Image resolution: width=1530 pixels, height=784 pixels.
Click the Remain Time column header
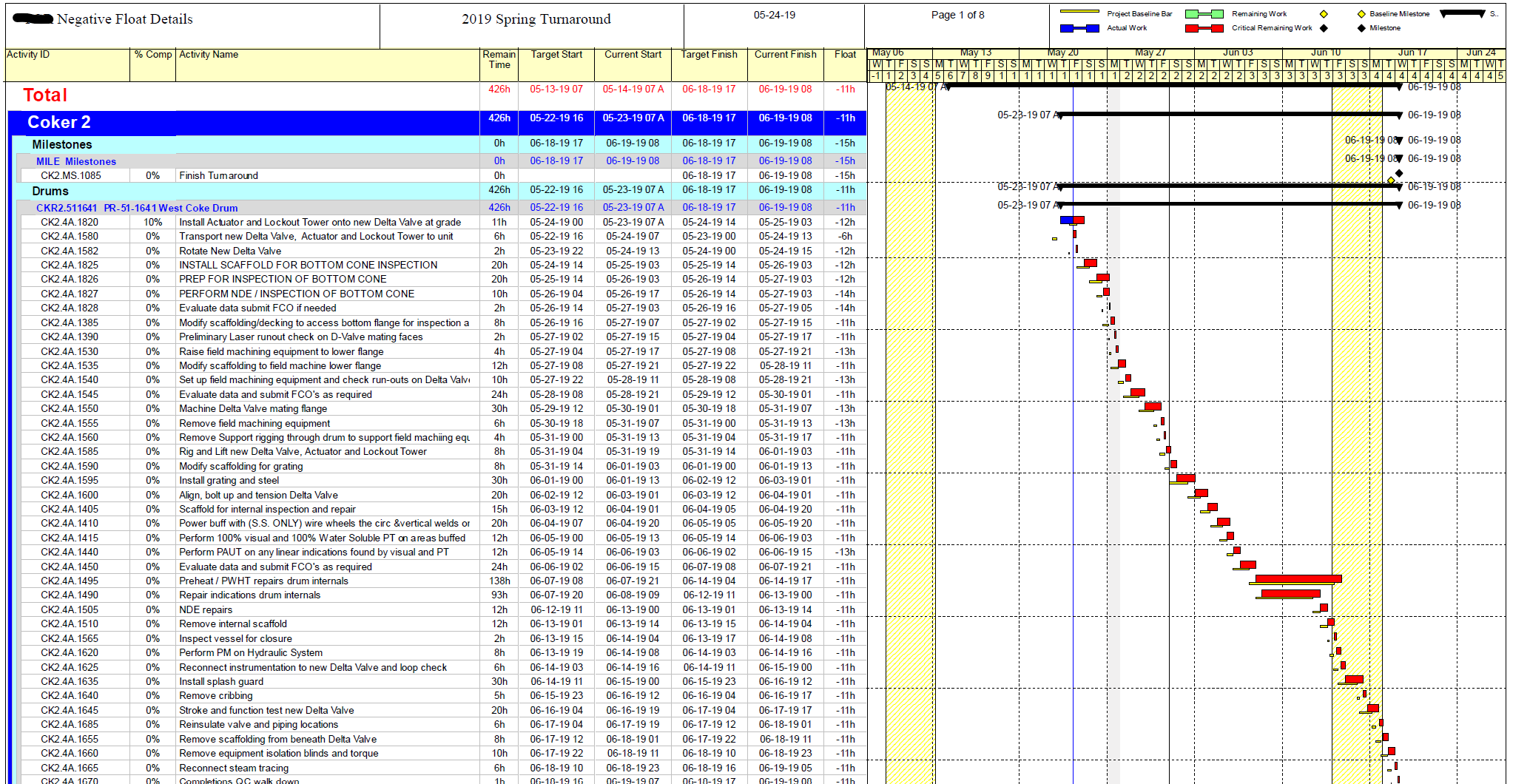(x=499, y=59)
